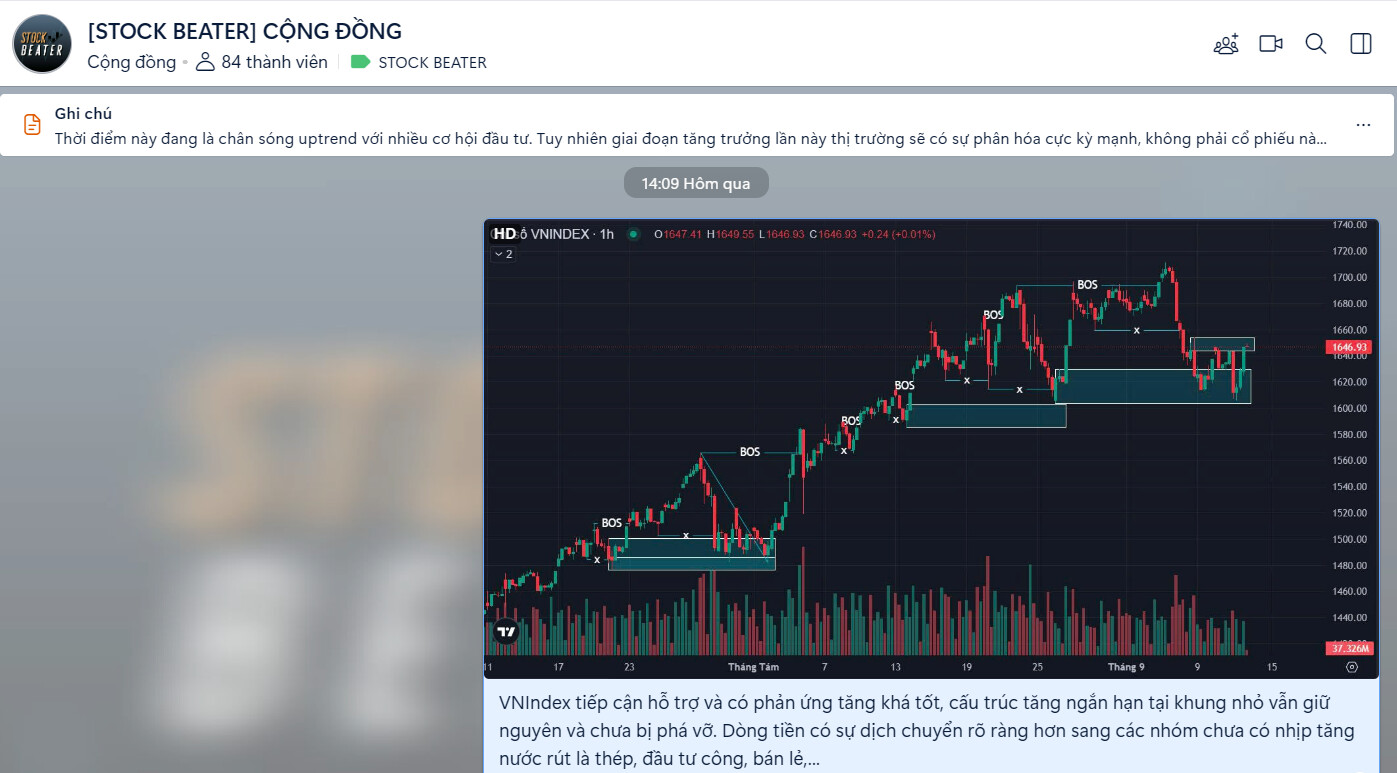1397x773 pixels.
Task: Click the 14:09 Hôm qua timestamp
Action: (696, 184)
